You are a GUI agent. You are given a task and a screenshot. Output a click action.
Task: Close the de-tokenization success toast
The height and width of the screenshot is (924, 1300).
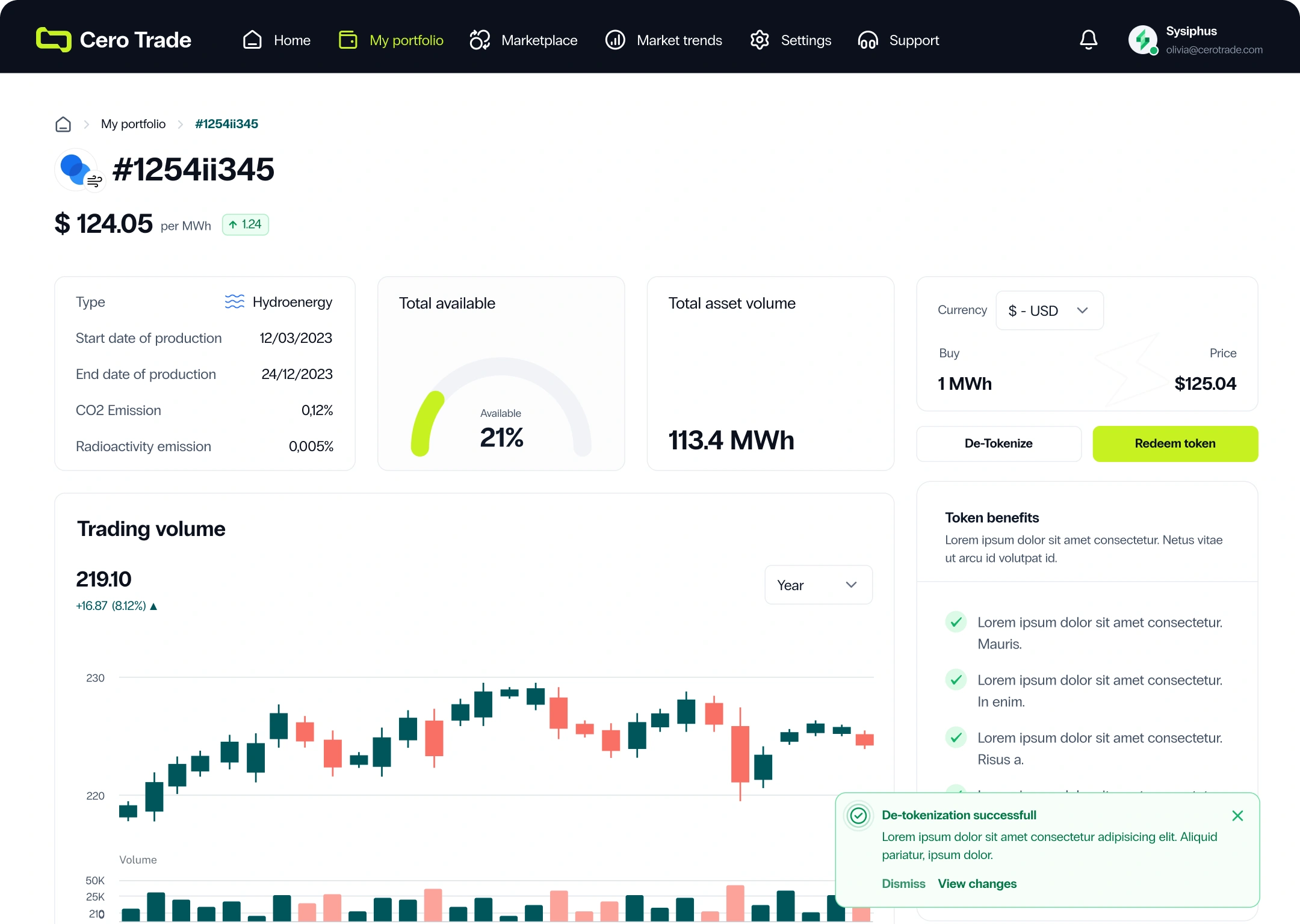(1237, 816)
